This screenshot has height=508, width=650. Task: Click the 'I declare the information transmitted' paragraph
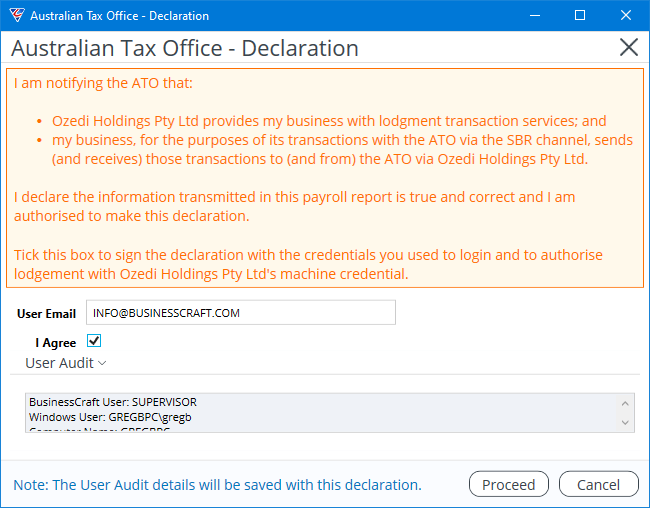[x=294, y=207]
